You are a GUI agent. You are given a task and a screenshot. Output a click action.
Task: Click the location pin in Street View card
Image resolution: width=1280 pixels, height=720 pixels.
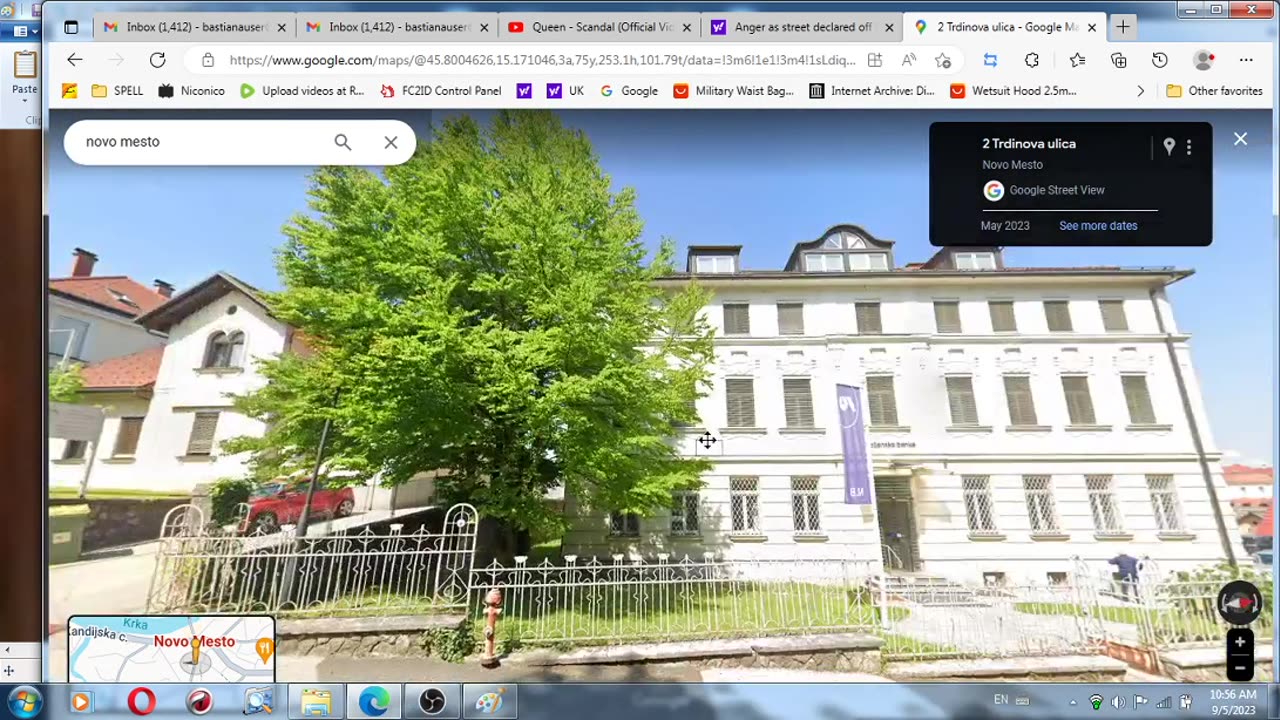tap(1169, 147)
